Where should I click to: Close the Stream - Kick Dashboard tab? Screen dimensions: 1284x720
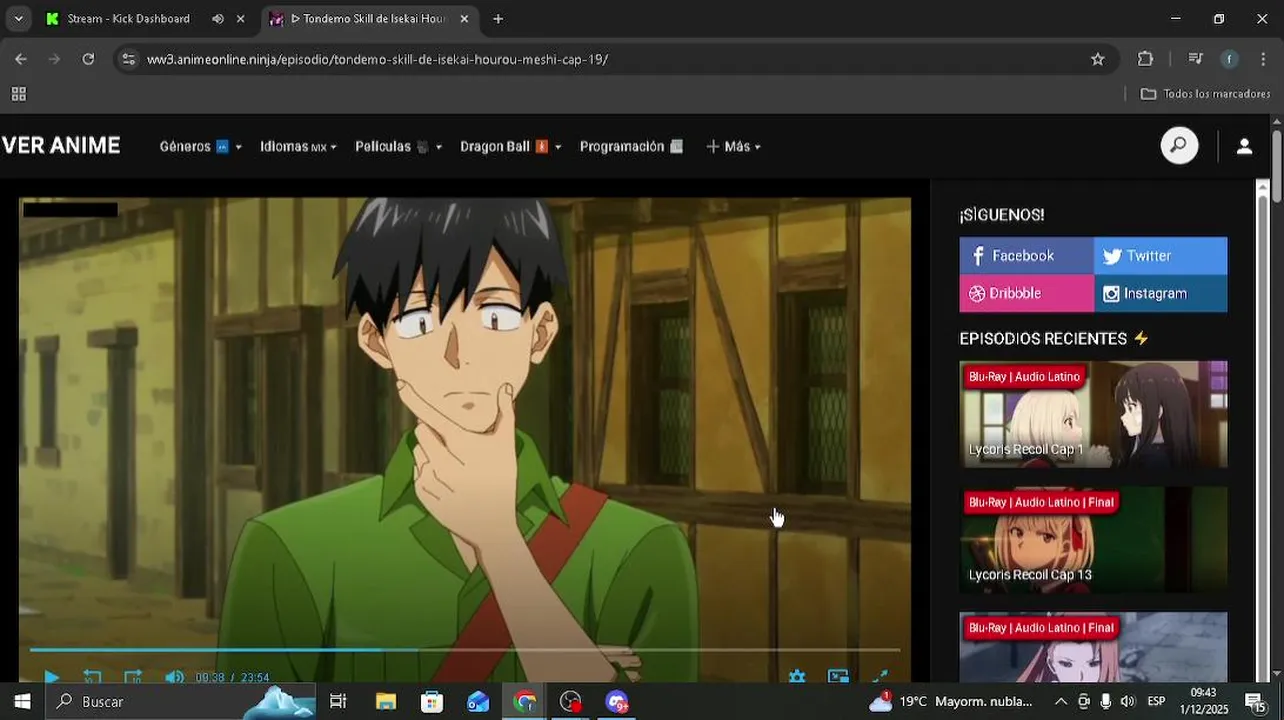(x=240, y=18)
